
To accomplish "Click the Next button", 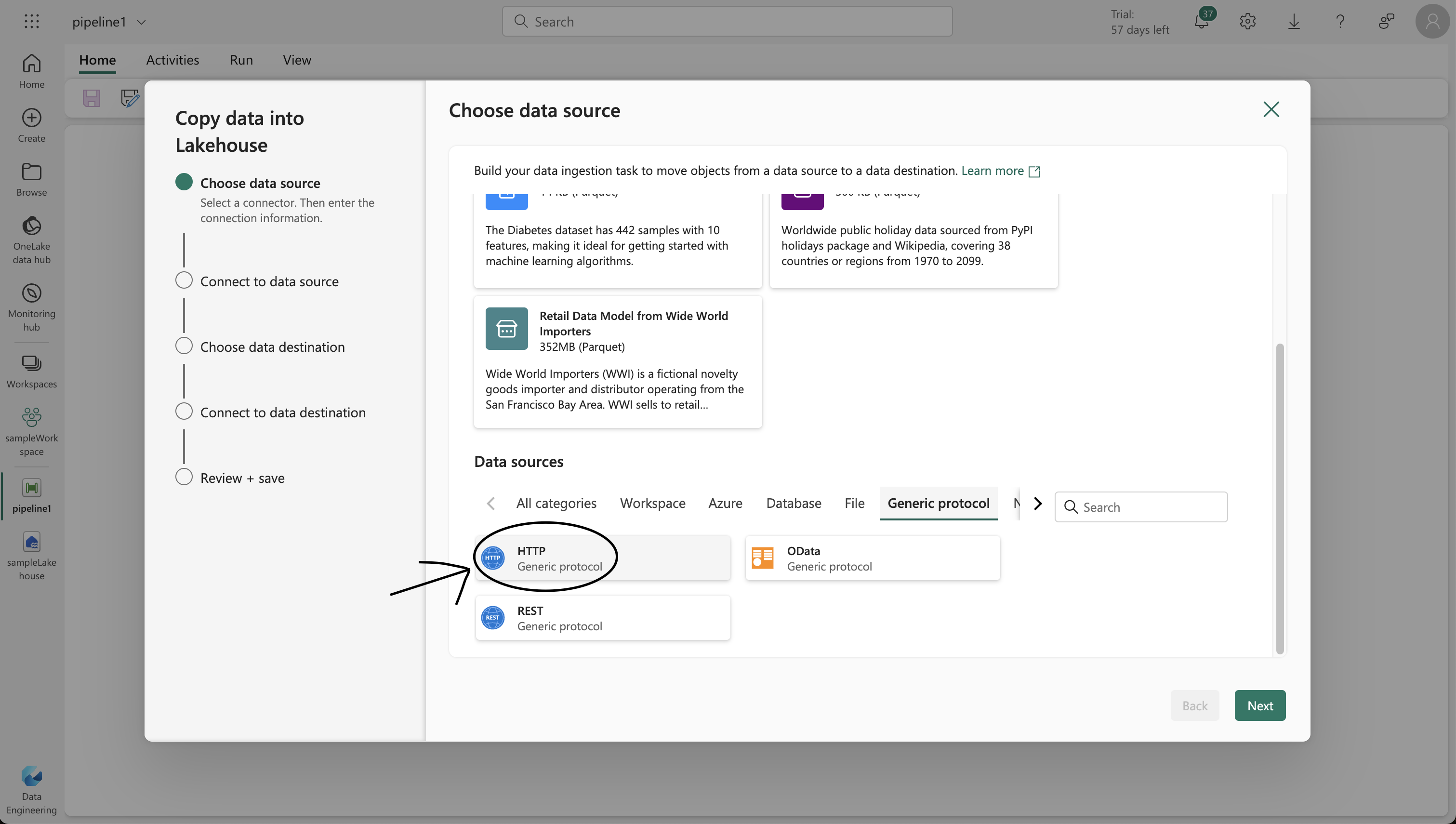I will [1260, 706].
